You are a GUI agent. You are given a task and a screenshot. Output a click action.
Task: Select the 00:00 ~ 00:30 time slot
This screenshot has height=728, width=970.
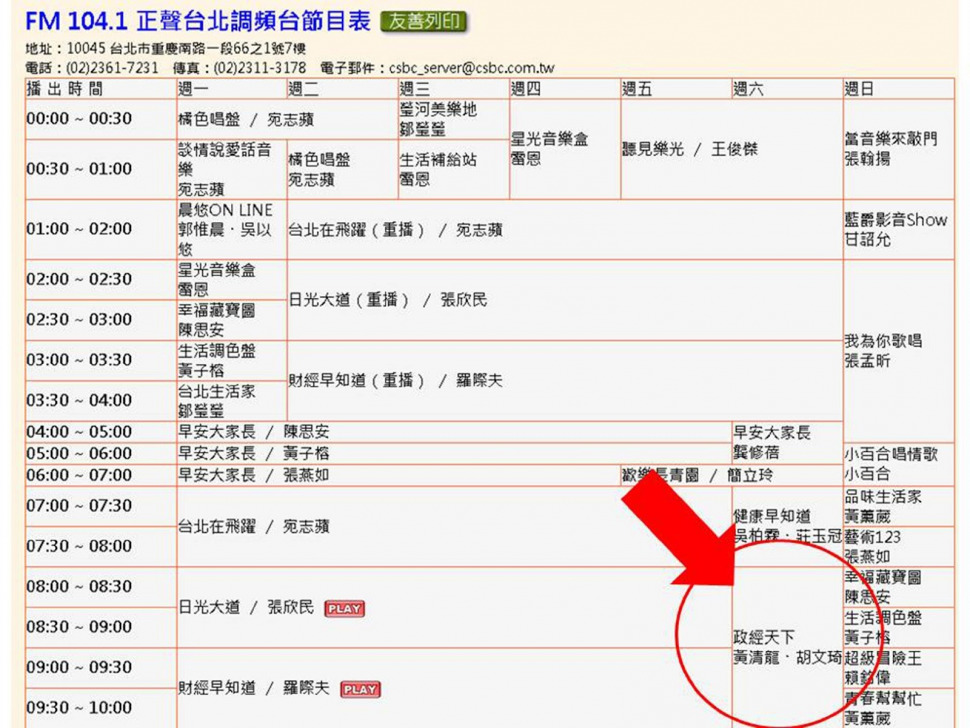[x=101, y=119]
